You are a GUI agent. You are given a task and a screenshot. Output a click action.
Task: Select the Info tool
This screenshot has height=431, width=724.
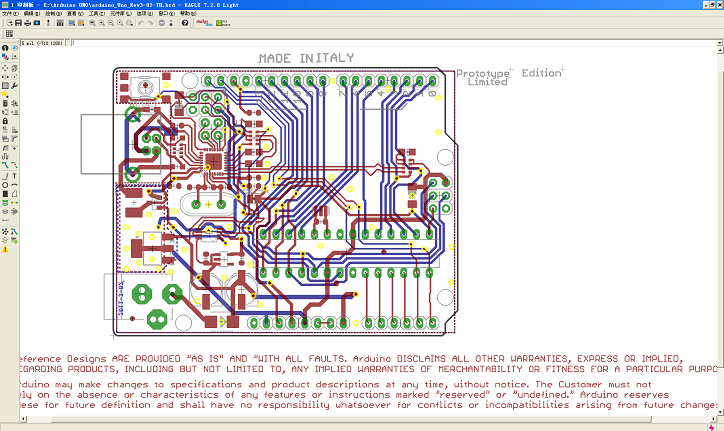[5, 48]
